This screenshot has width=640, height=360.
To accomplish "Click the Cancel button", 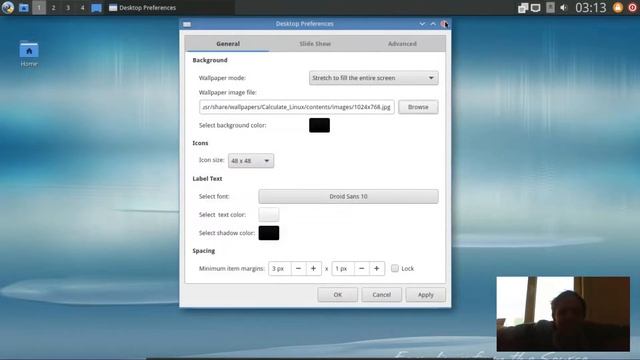I will click(x=381, y=295).
